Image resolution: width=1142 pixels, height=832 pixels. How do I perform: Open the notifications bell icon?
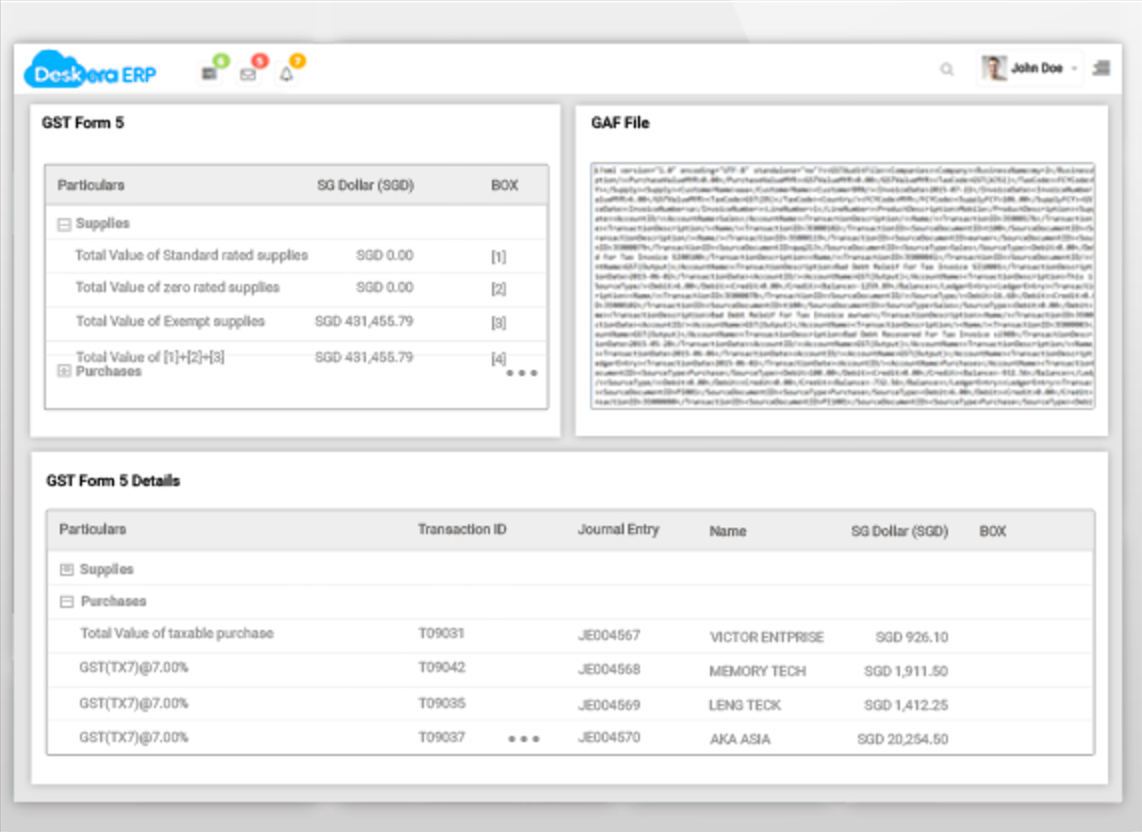[287, 74]
